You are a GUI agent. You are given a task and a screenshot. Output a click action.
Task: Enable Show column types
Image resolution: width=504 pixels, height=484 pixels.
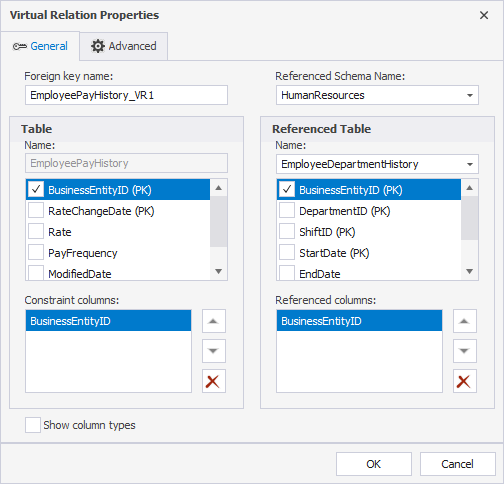[33, 425]
